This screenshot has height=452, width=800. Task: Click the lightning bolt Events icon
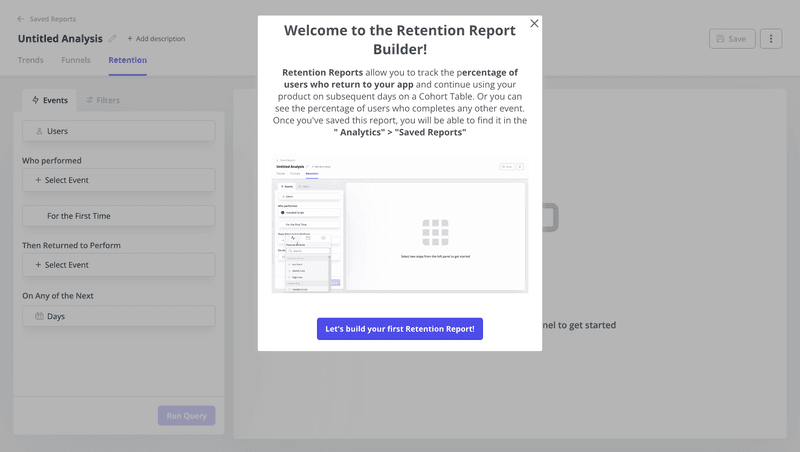(35, 100)
